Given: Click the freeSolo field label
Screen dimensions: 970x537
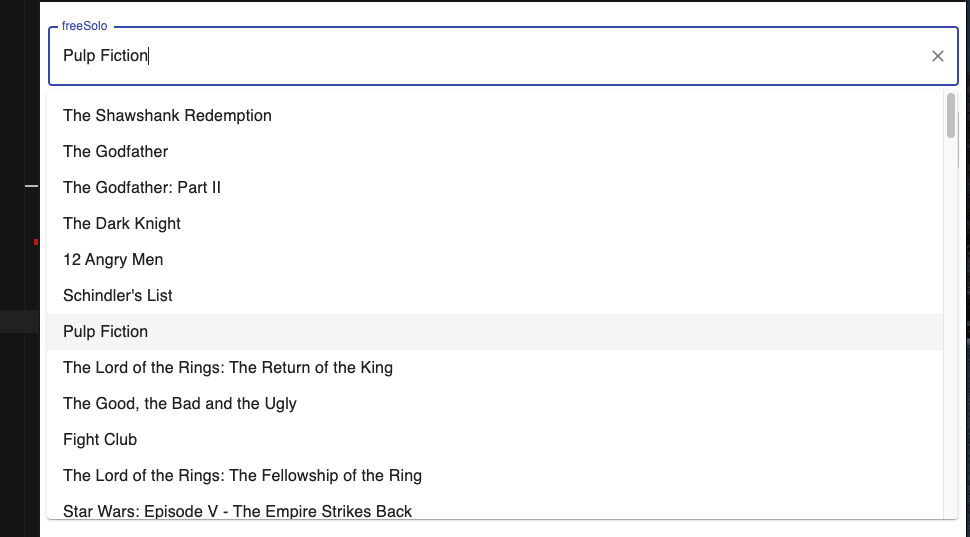Looking at the screenshot, I should pos(85,26).
